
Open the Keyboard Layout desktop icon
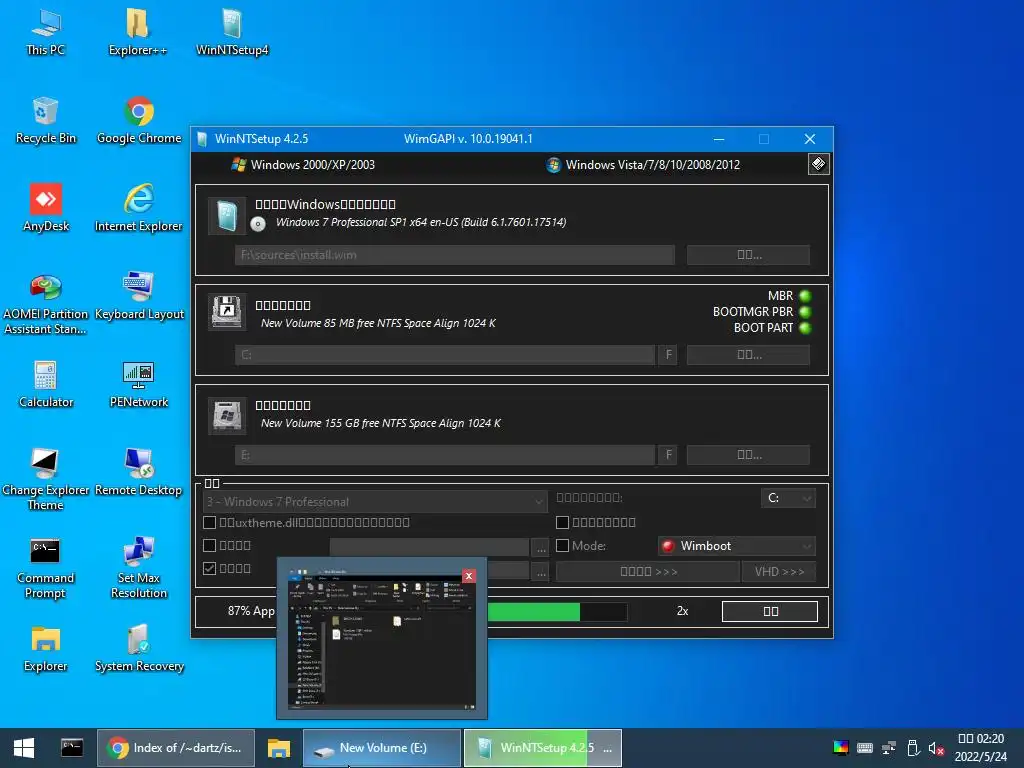pyautogui.click(x=138, y=296)
